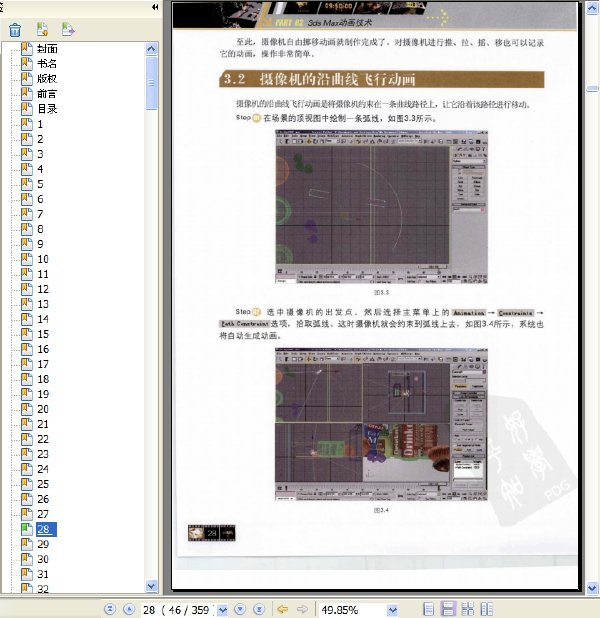Select bookmark 17 in the tree
This screenshot has width=600, height=618.
point(43,364)
